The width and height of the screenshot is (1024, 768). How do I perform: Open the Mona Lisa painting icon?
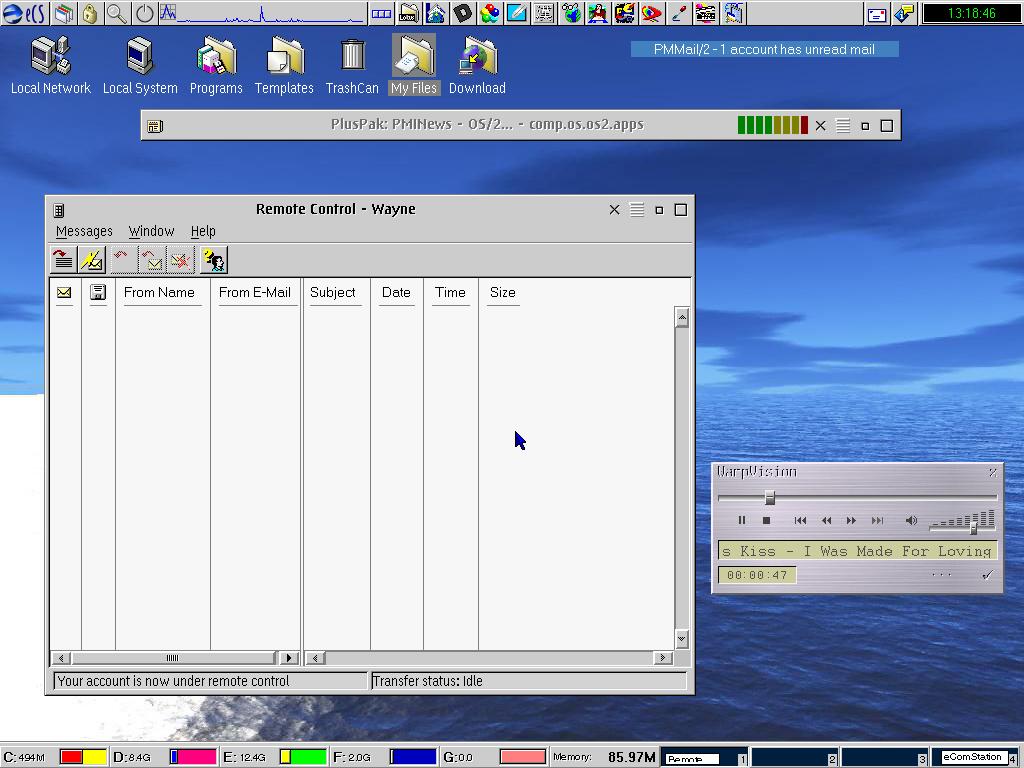(x=598, y=13)
